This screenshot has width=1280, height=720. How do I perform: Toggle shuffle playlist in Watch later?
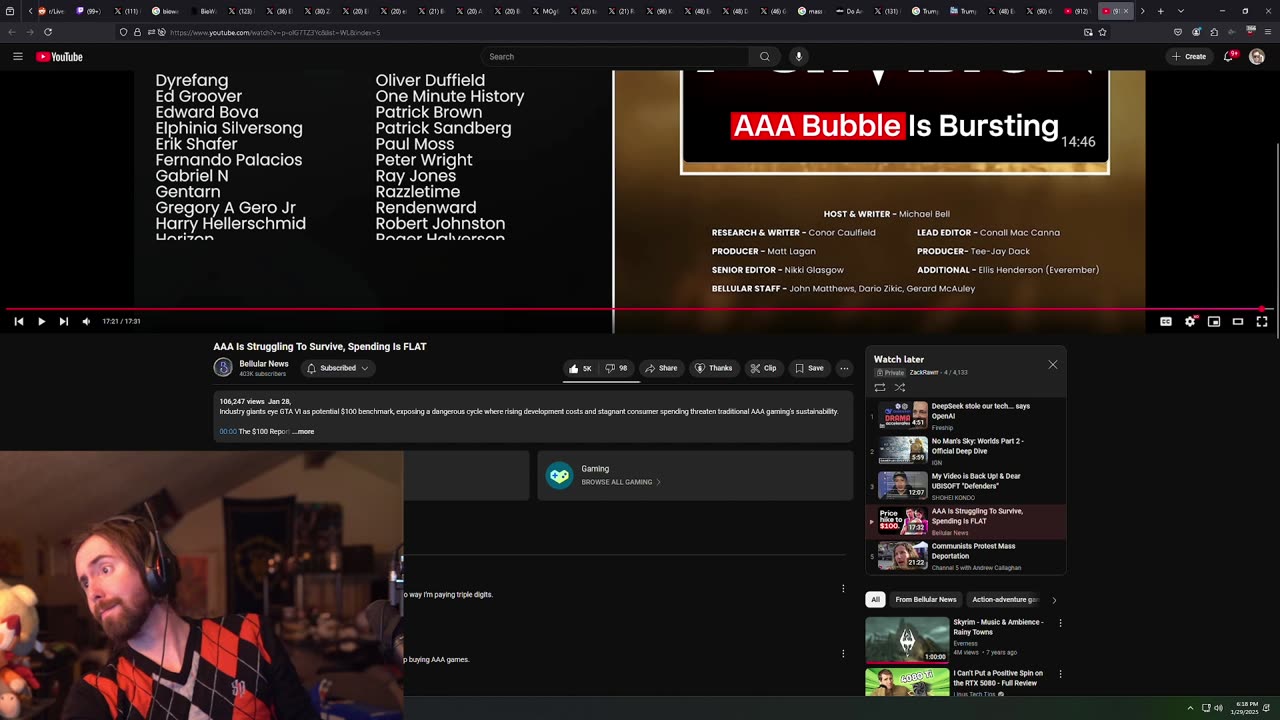[900, 387]
